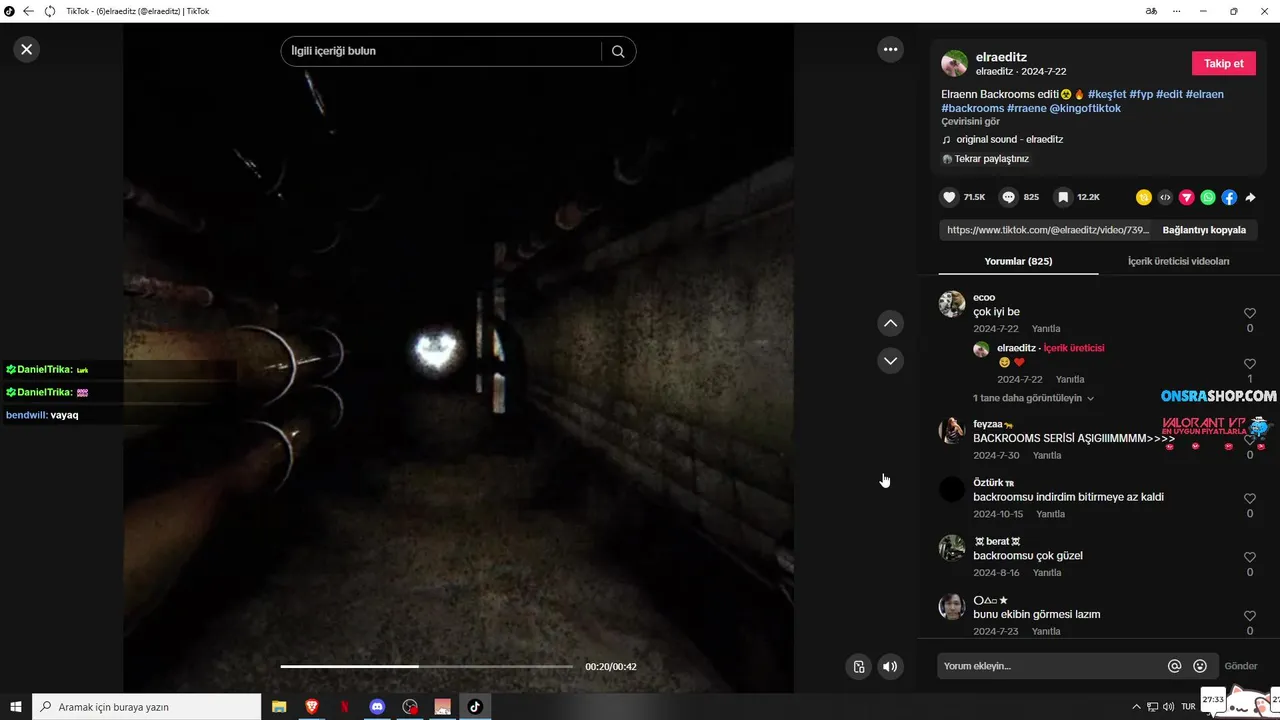Click Bağlantıyı kopyala to copy the link
Viewport: 1280px width, 720px height.
tap(1204, 230)
